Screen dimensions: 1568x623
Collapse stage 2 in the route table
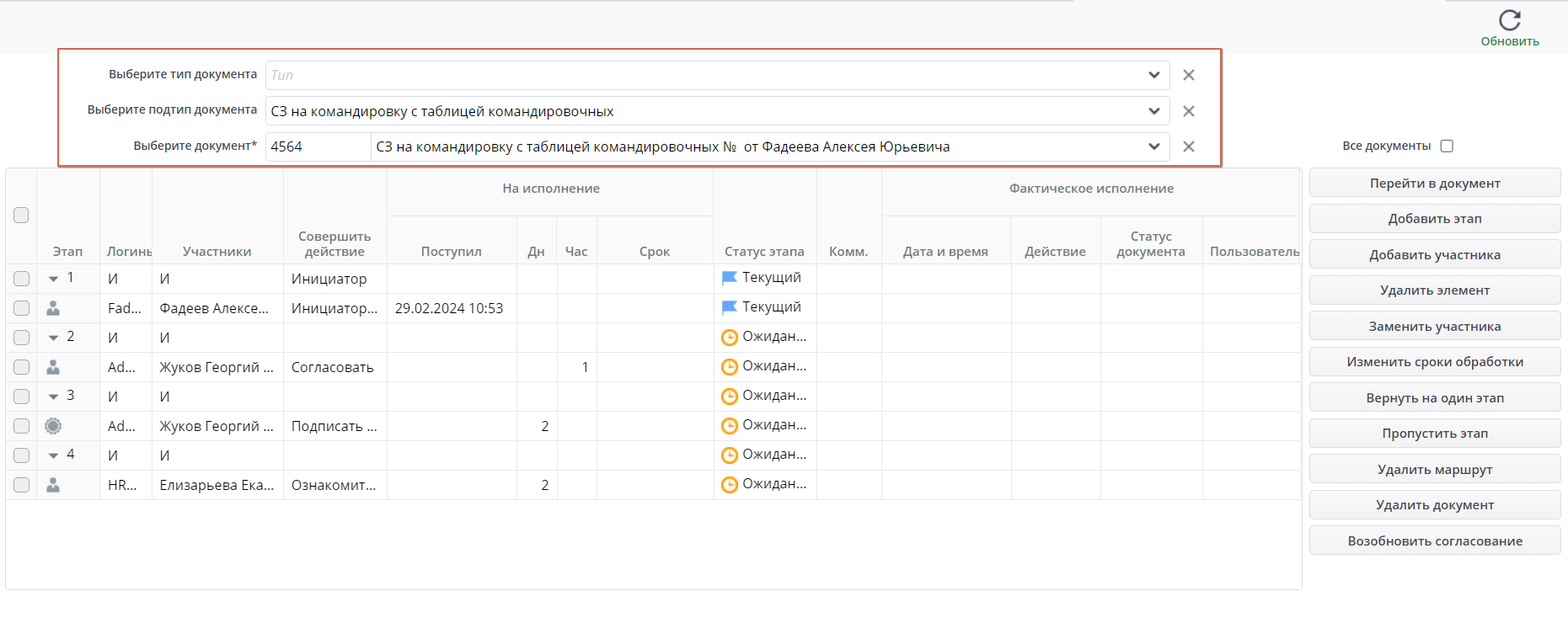pyautogui.click(x=53, y=338)
